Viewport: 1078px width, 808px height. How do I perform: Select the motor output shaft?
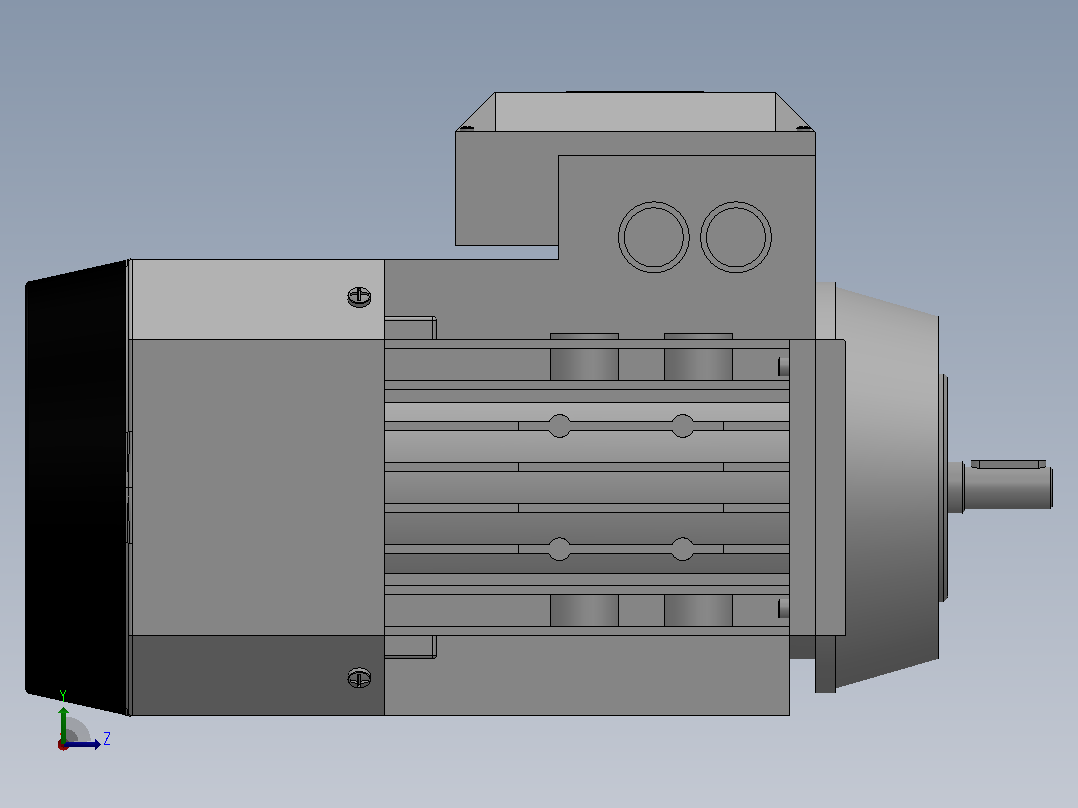point(1007,488)
